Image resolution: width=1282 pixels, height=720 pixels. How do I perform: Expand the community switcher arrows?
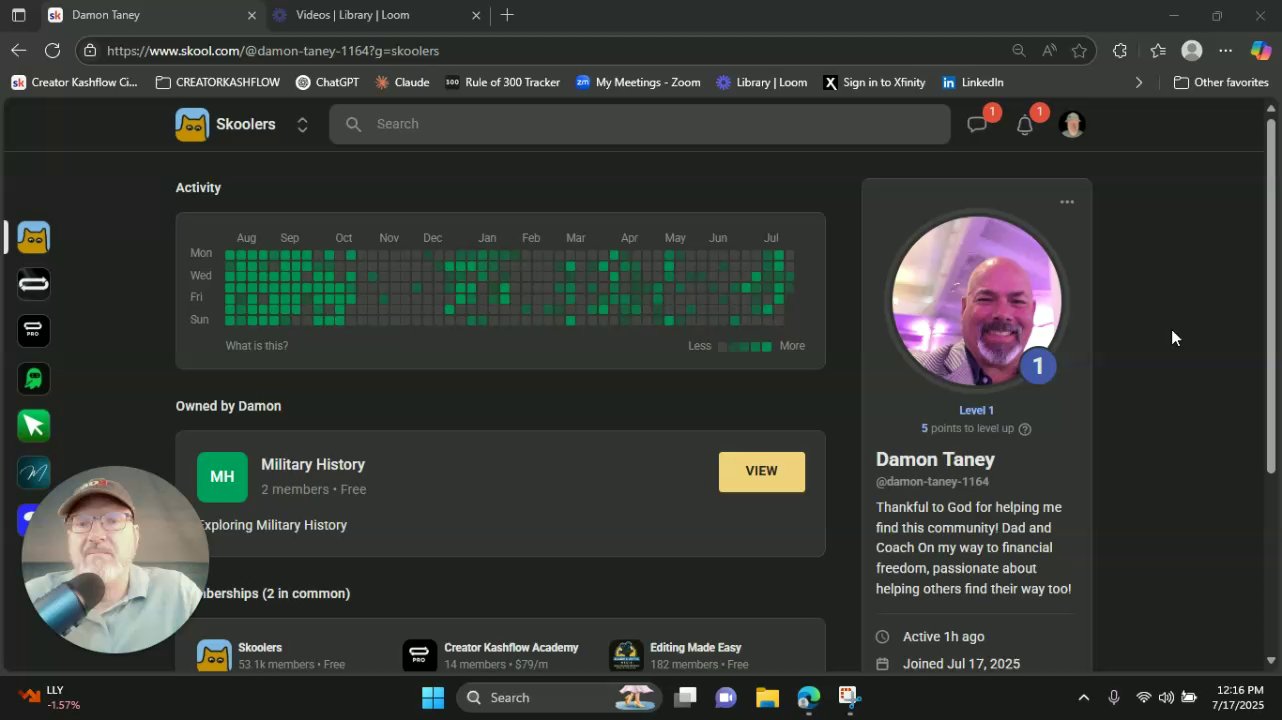click(x=302, y=124)
